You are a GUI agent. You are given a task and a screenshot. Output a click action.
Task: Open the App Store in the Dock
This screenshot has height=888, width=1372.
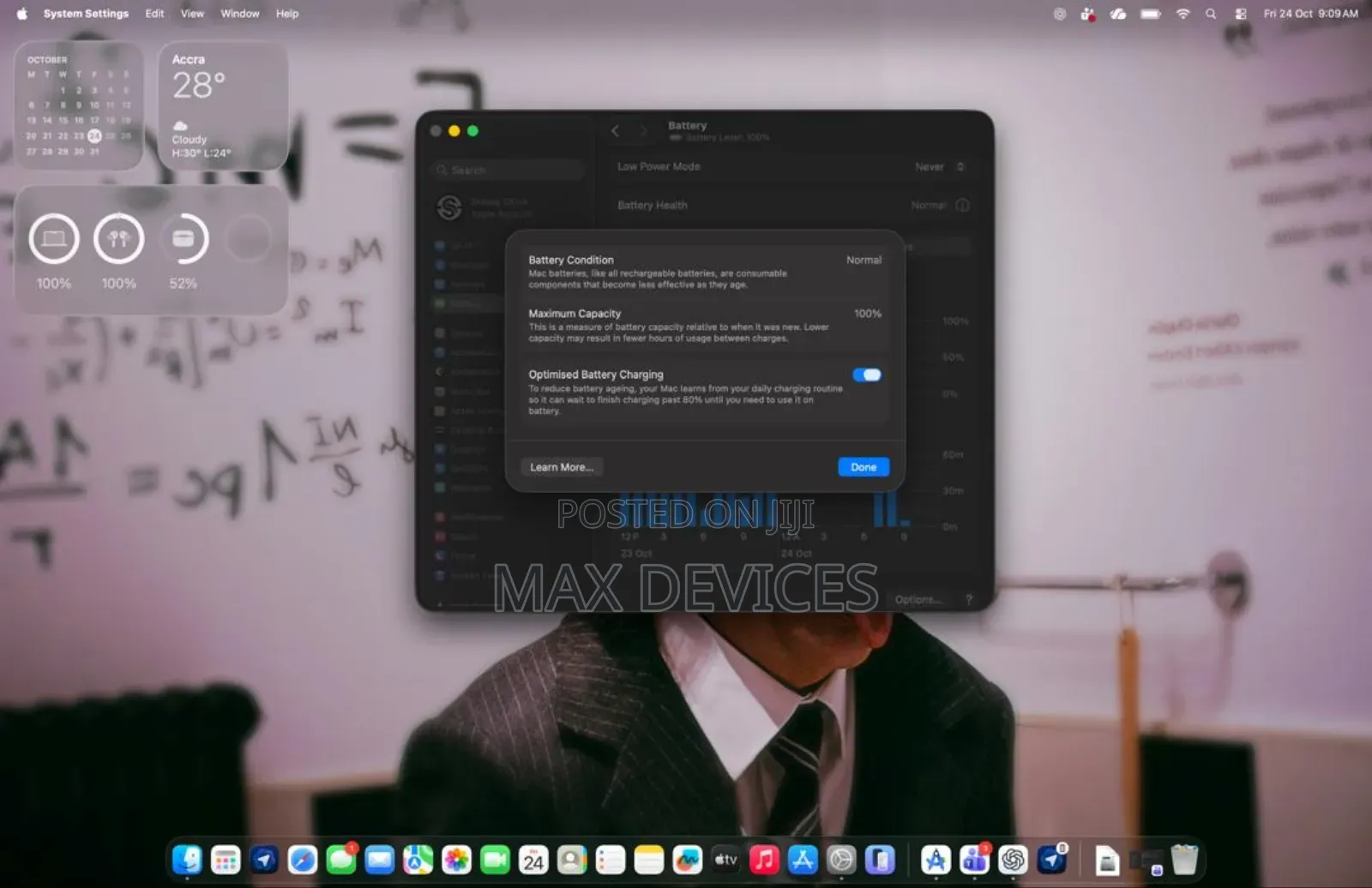803,859
